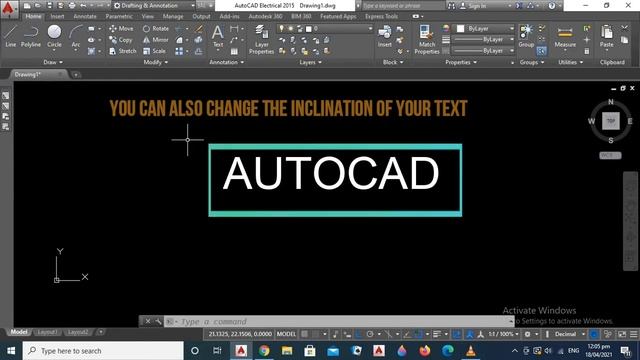Click the Help question mark icon
This screenshot has height=360, width=640.
[x=552, y=6]
